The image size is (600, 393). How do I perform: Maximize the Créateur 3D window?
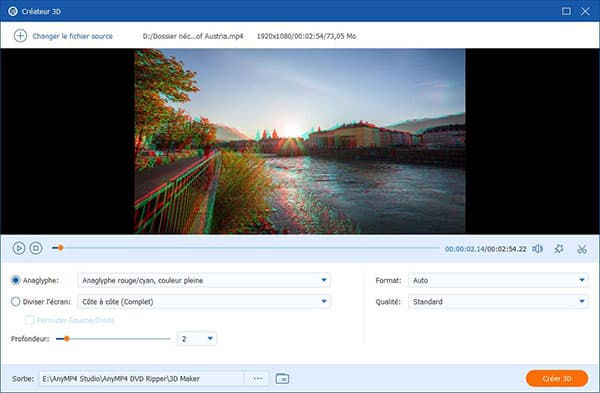point(566,11)
